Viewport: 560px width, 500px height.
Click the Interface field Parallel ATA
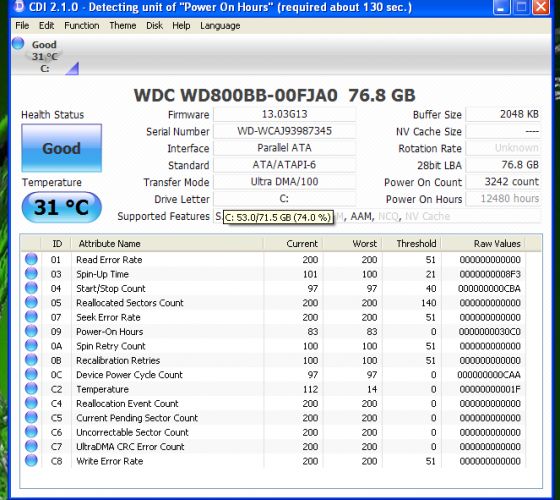point(285,148)
